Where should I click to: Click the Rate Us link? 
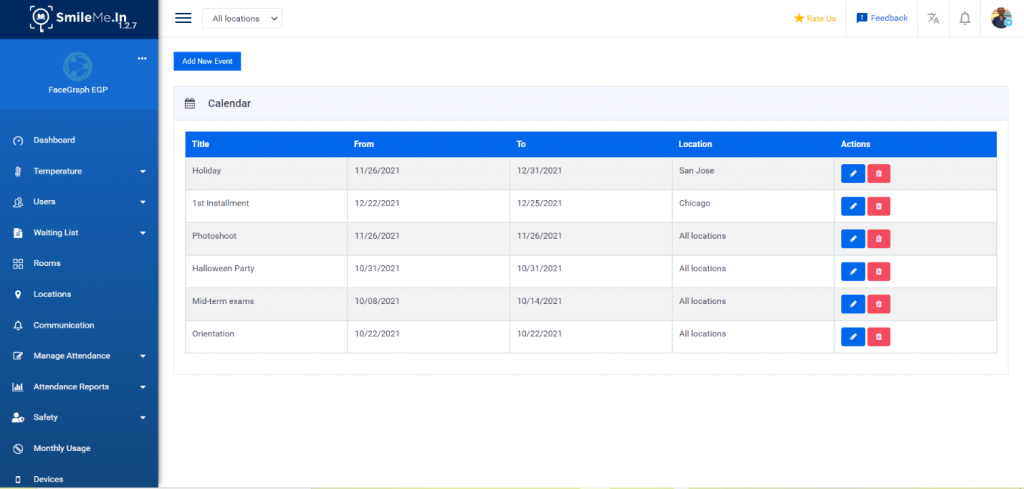[814, 18]
